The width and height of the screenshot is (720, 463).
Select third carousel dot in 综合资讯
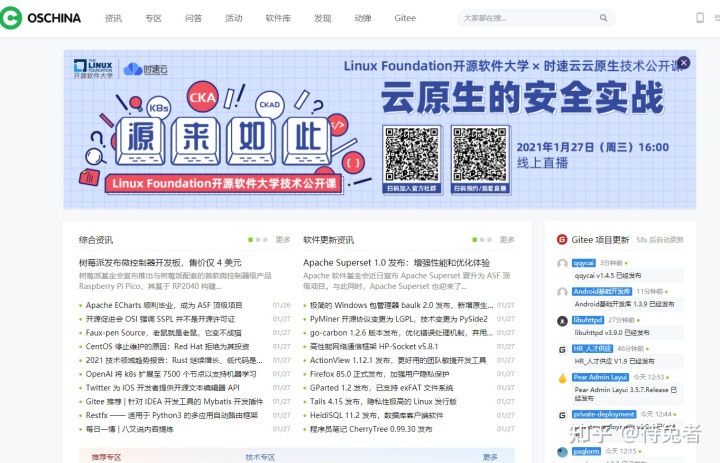point(264,240)
